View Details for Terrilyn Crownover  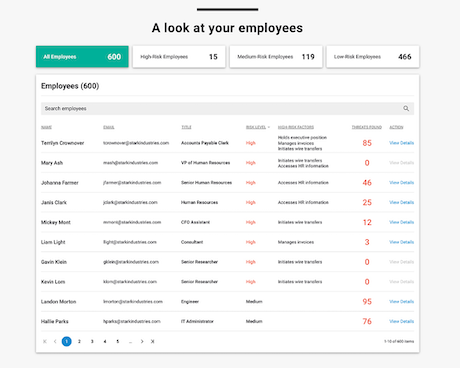pos(402,143)
